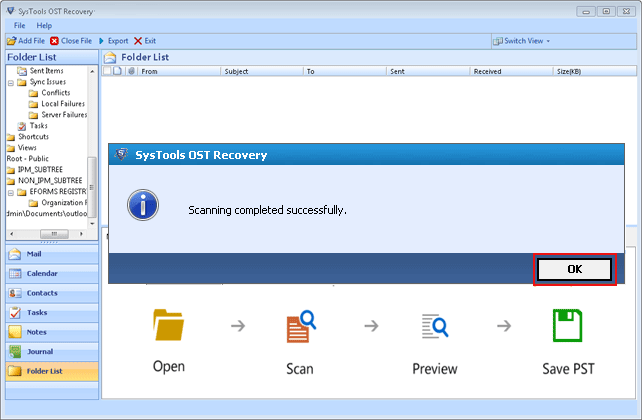The width and height of the screenshot is (642, 420).
Task: Collapse the EFORMS REGISTRY tree node
Action: click(x=11, y=192)
